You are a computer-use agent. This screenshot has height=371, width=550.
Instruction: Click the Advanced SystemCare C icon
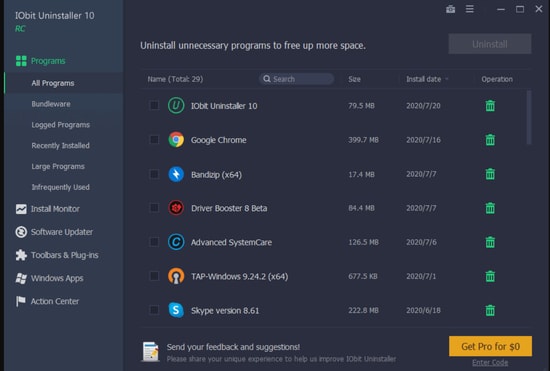pyautogui.click(x=176, y=242)
